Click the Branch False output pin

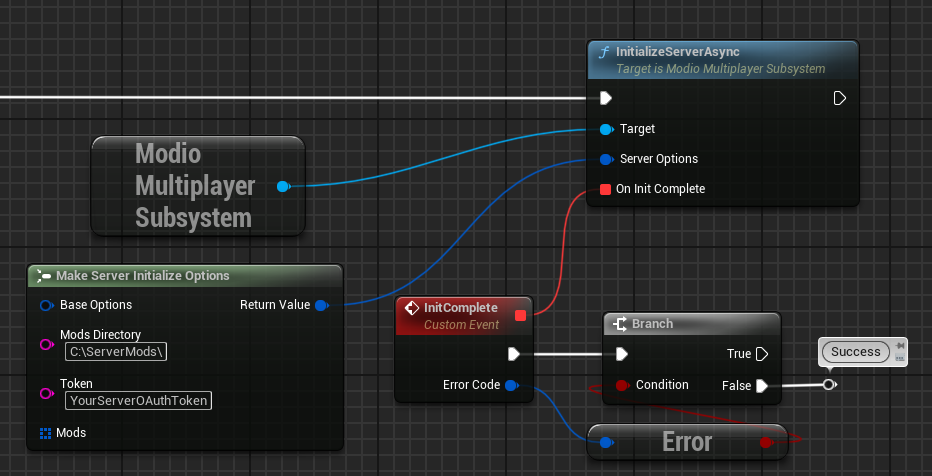coord(761,386)
